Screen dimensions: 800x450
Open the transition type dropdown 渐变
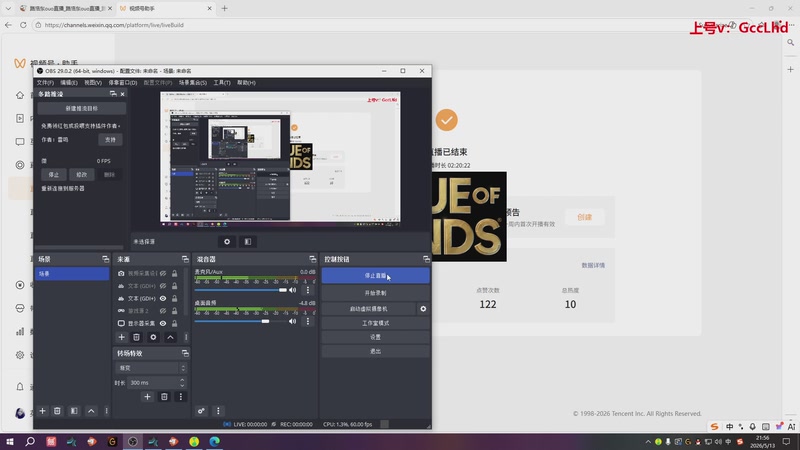[x=152, y=368]
